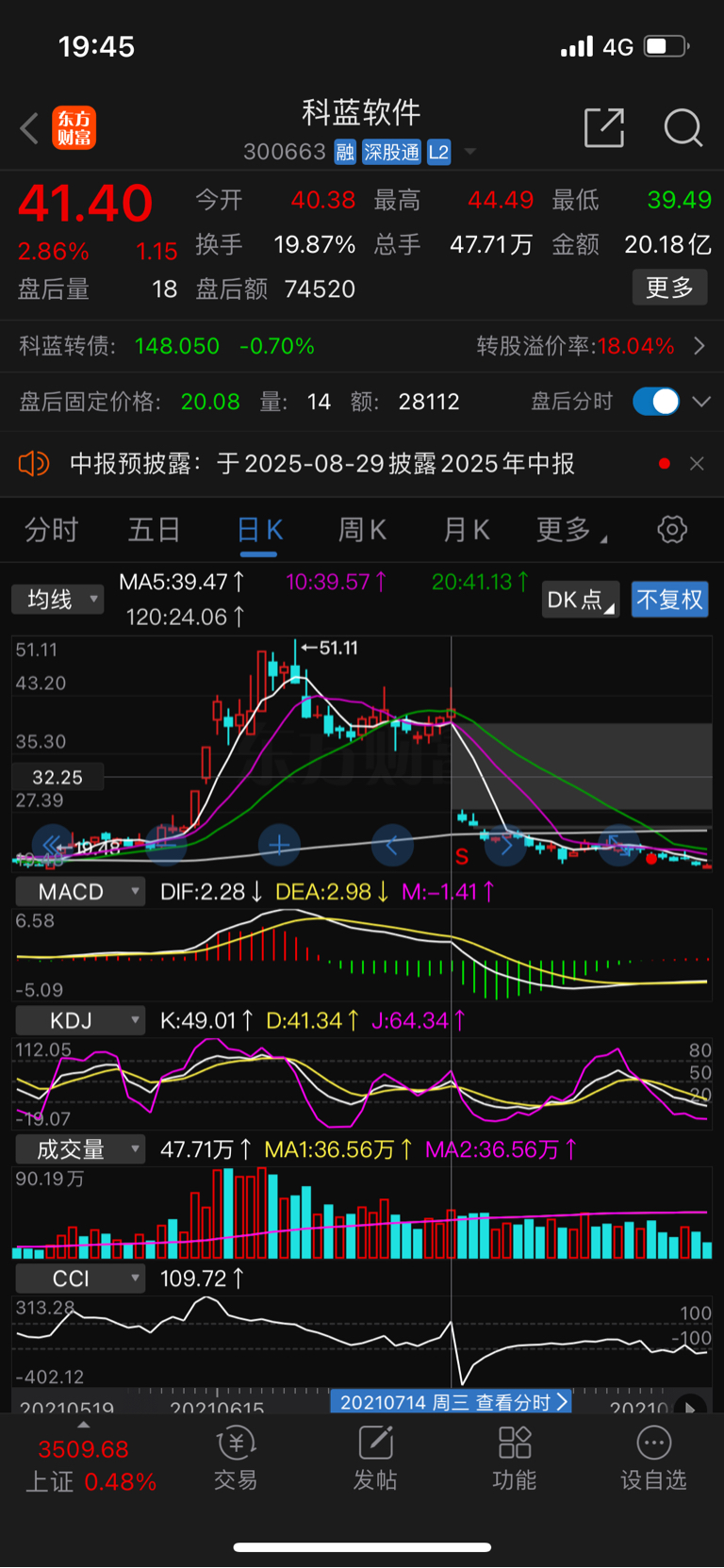
Task: Open the 更多 chart period menu
Action: (571, 530)
